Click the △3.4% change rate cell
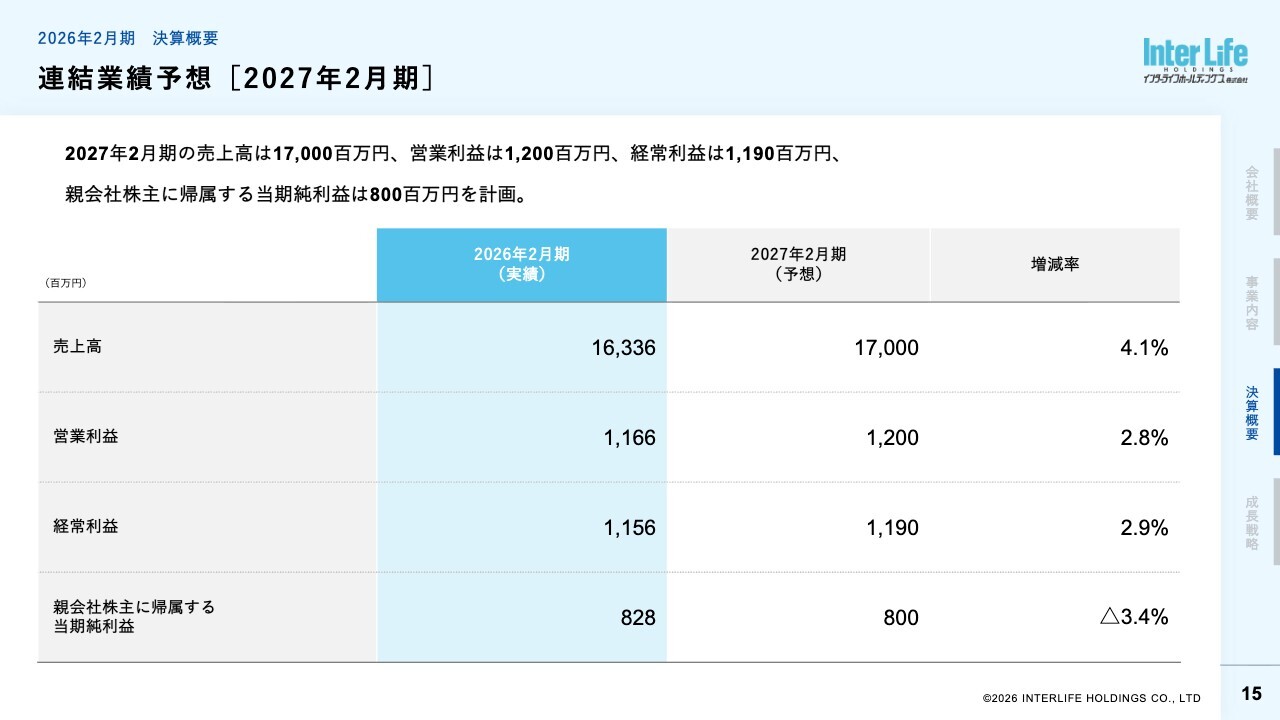This screenshot has width=1280, height=720. tap(1134, 617)
